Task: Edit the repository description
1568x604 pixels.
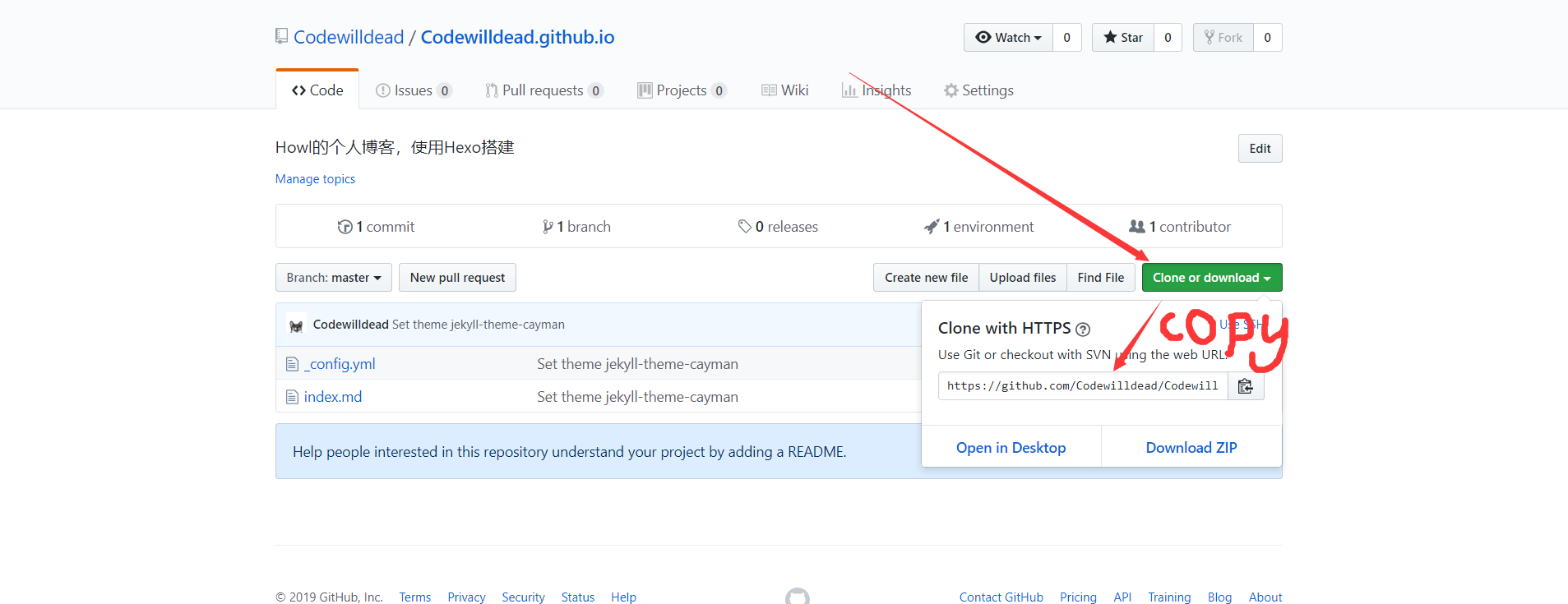Action: pos(1260,149)
